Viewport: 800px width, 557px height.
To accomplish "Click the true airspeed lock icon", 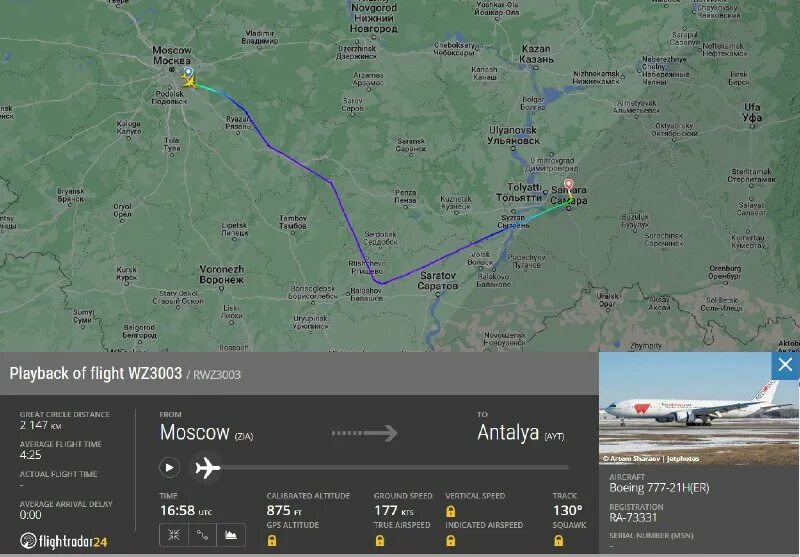I will click(x=380, y=540).
